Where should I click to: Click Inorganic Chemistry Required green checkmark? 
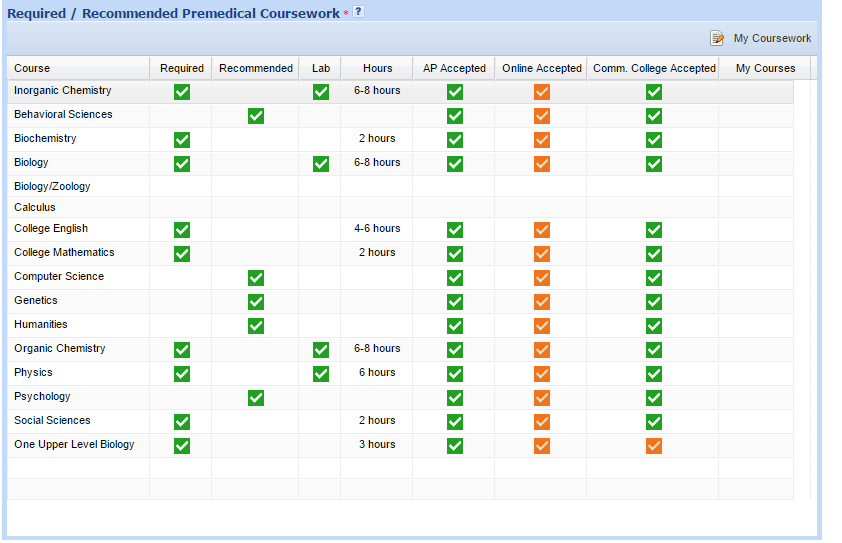click(181, 92)
